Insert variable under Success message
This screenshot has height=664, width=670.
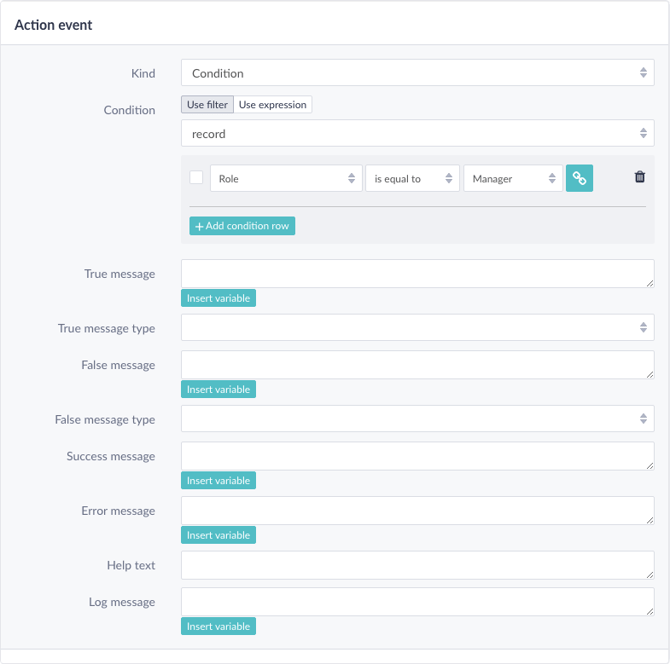pyautogui.click(x=218, y=480)
